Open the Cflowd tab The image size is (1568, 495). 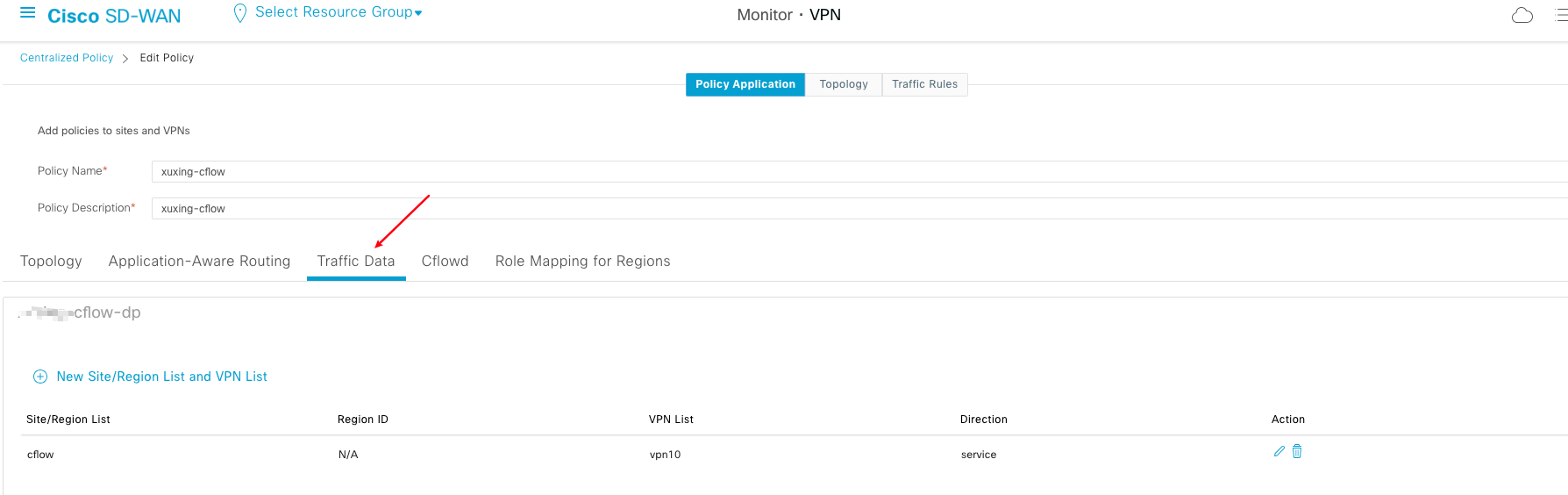[x=445, y=262]
